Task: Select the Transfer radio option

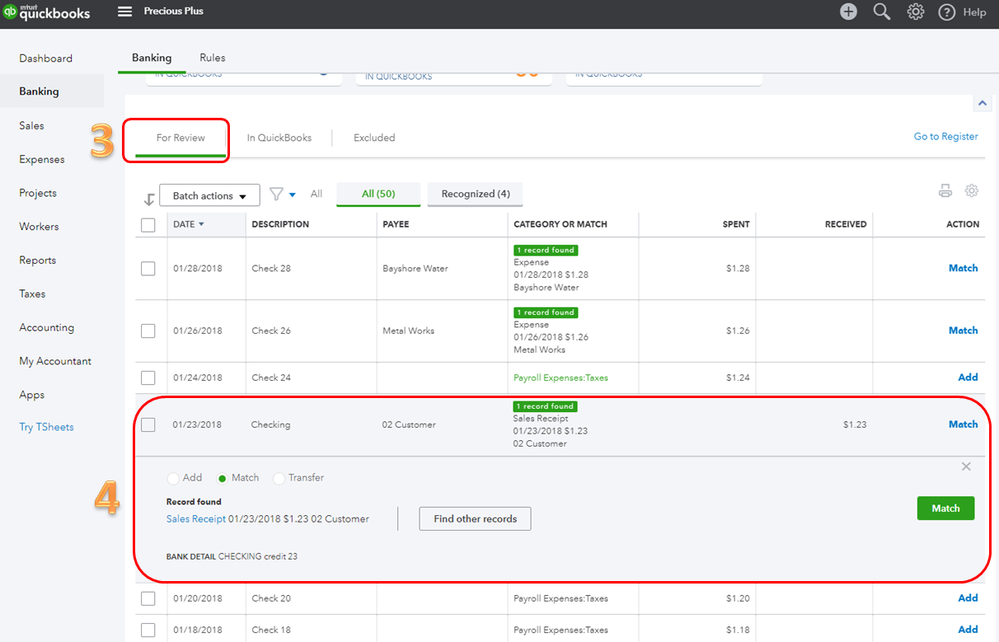Action: pyautogui.click(x=278, y=478)
